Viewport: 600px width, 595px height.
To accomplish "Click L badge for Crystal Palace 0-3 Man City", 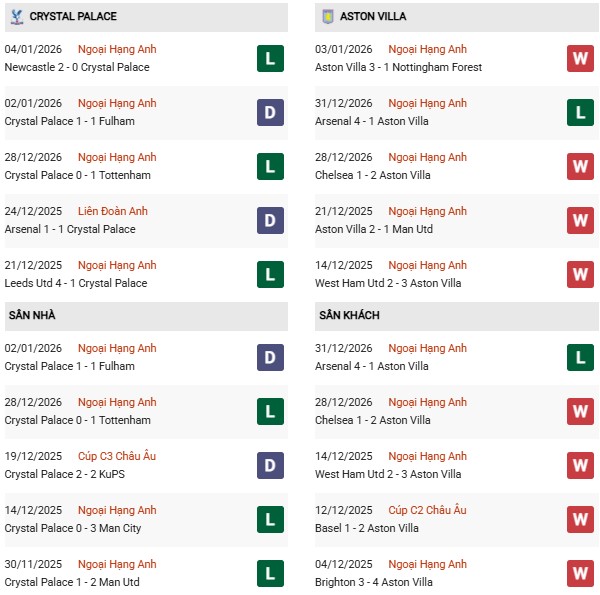I will pos(269,520).
